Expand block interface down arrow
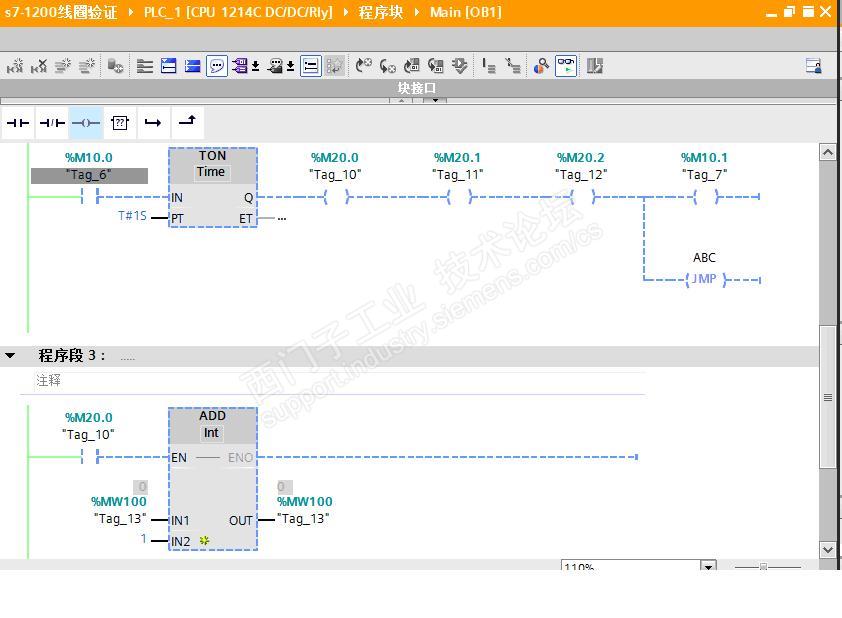Screen dimensions: 842x618 (x=435, y=100)
